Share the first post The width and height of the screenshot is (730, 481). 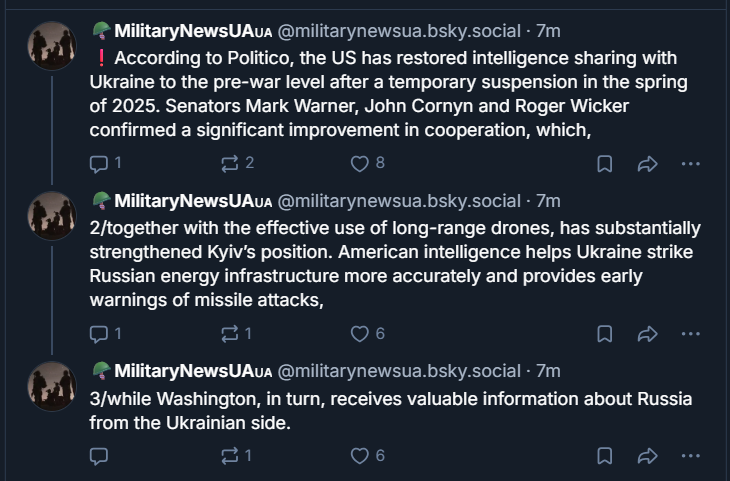[x=647, y=164]
